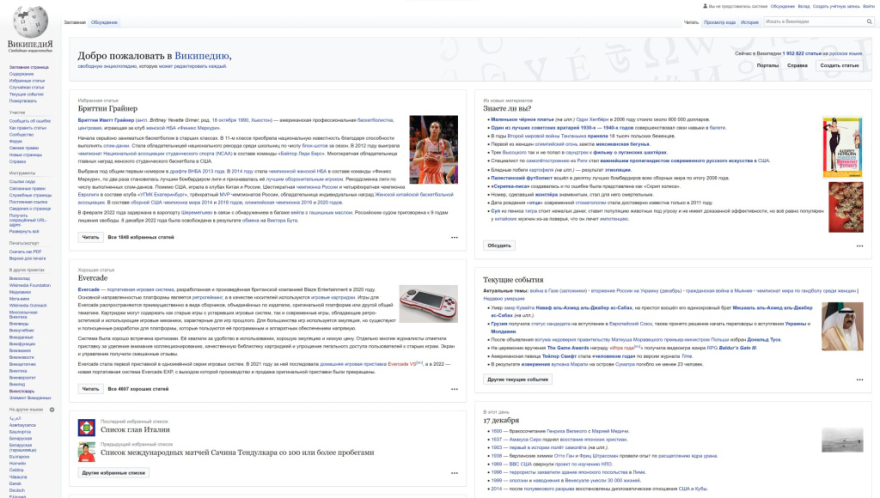Open language settings gear beside На других языках
This screenshot has width=880, height=498.
click(54, 410)
